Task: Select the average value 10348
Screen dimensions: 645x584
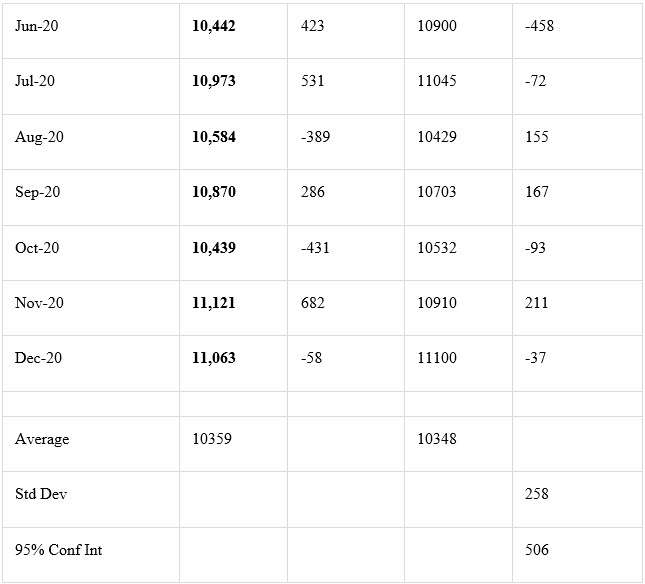Action: 437,439
